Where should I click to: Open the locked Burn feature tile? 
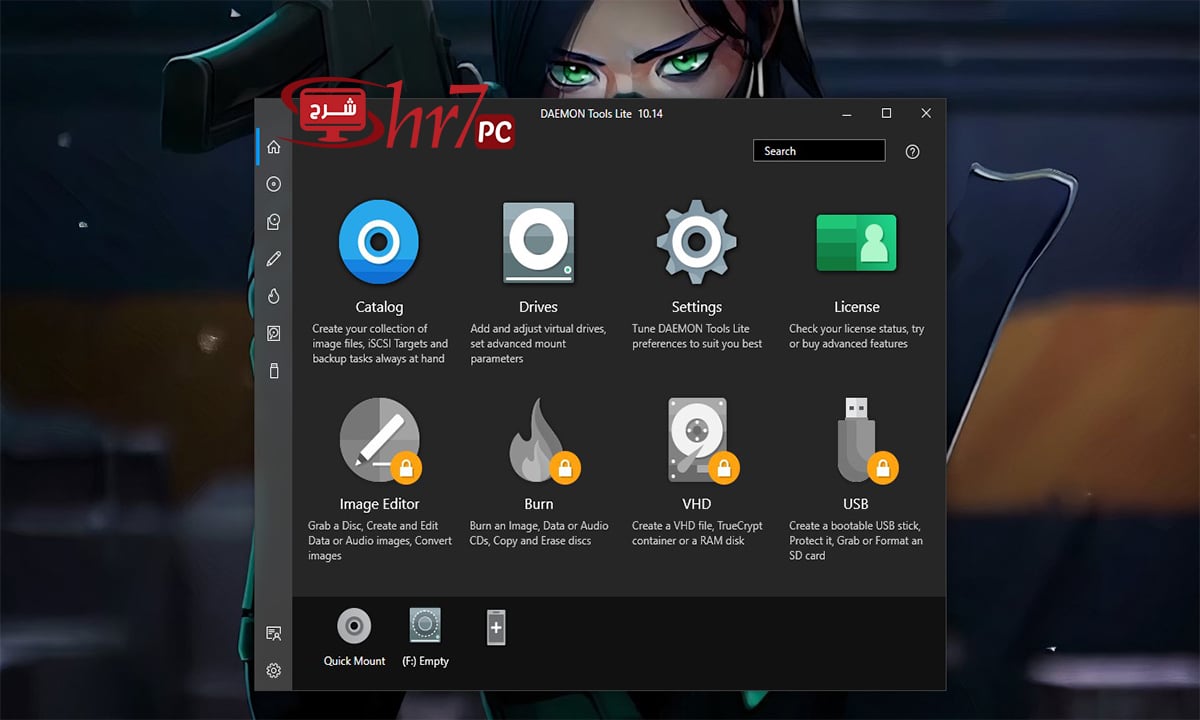click(538, 438)
